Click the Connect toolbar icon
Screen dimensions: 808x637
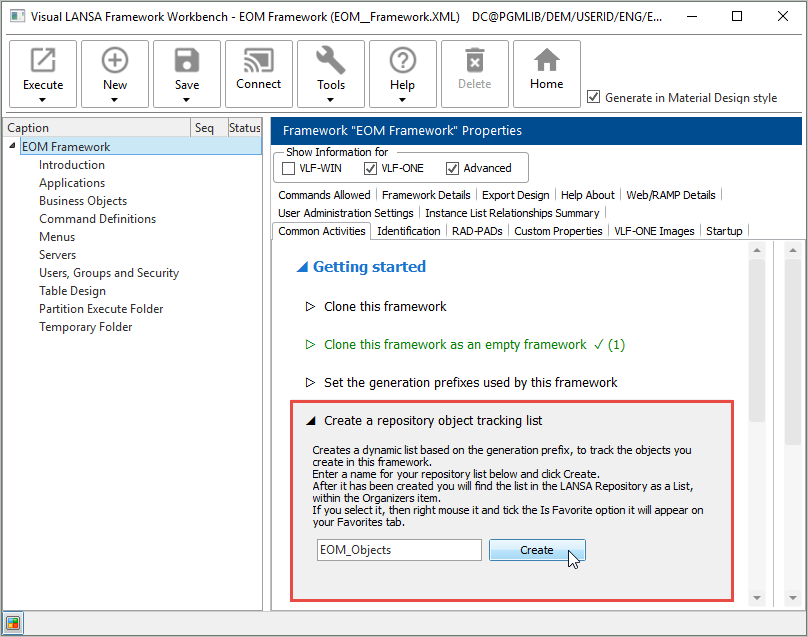tap(259, 60)
